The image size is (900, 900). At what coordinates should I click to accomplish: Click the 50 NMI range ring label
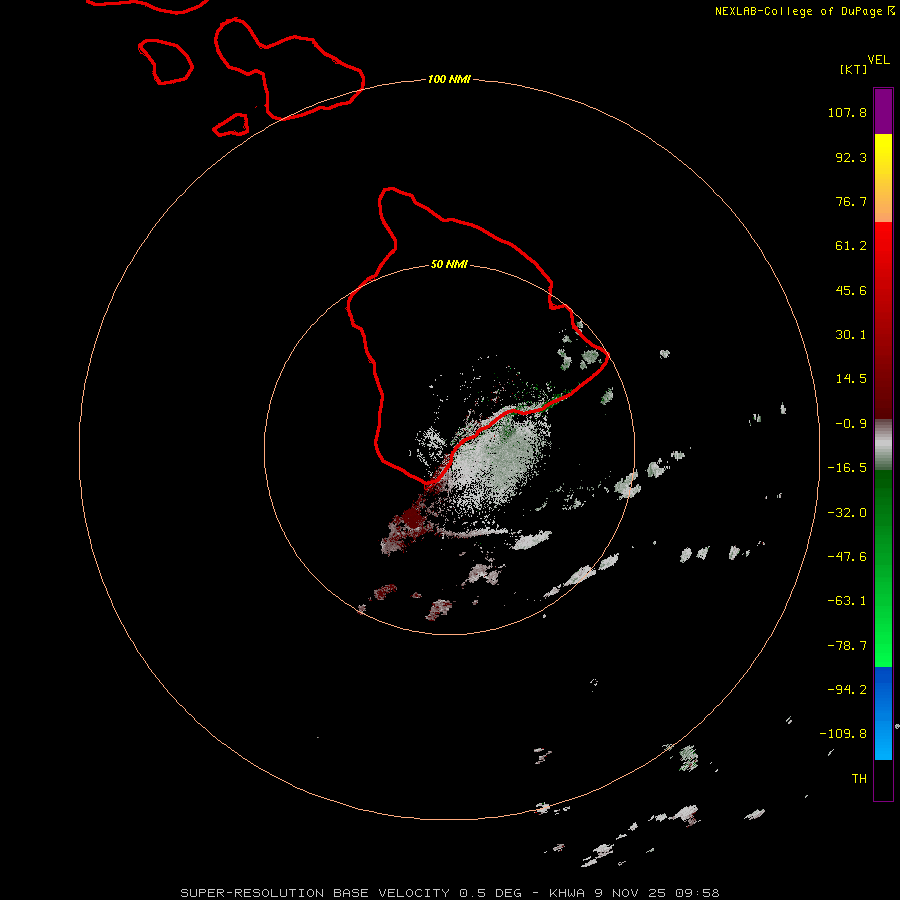[449, 264]
